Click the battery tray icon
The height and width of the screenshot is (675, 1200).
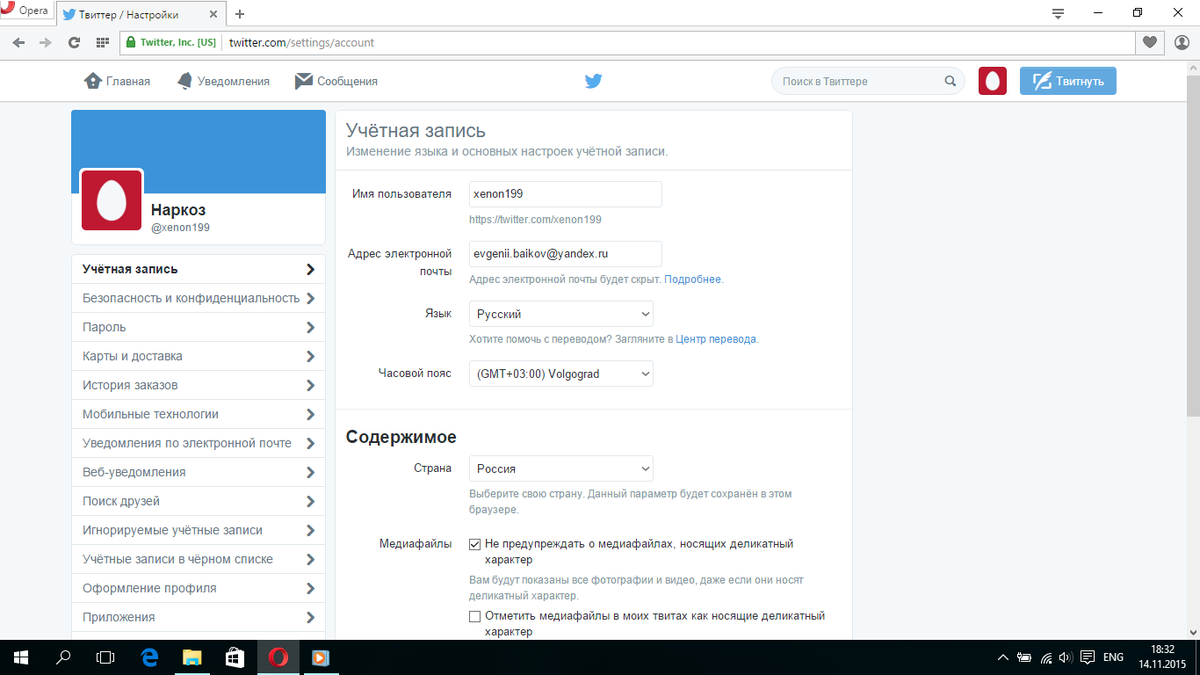pyautogui.click(x=1024, y=657)
